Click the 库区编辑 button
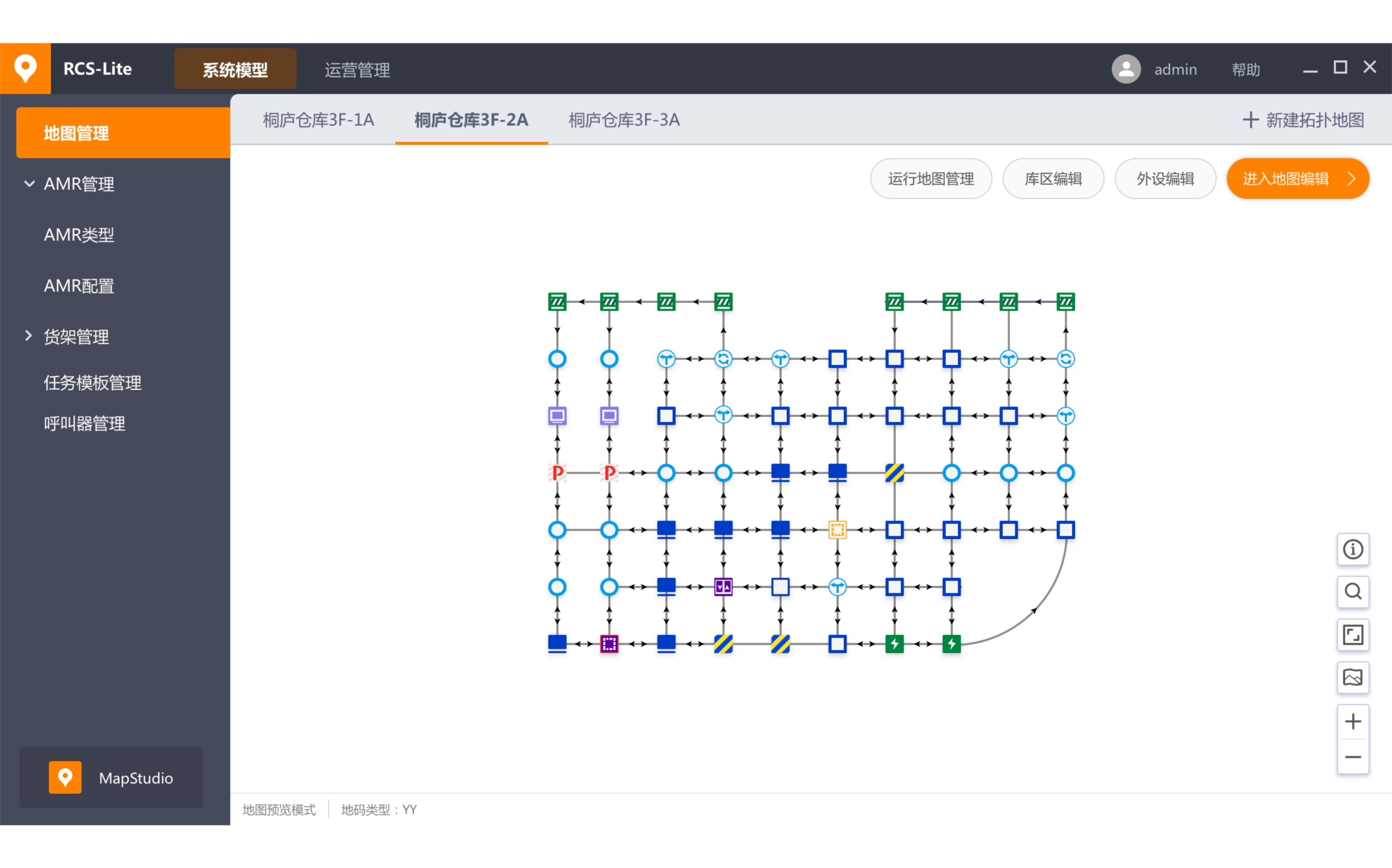1392x868 pixels. (1053, 178)
